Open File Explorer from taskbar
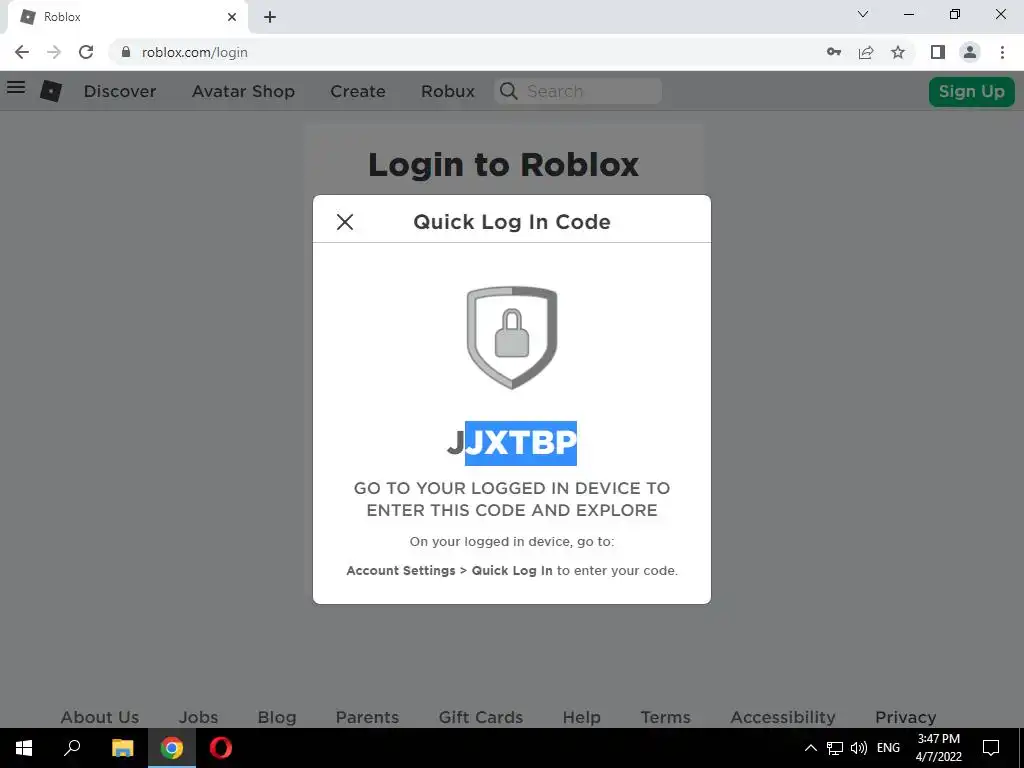This screenshot has height=768, width=1024. click(122, 748)
